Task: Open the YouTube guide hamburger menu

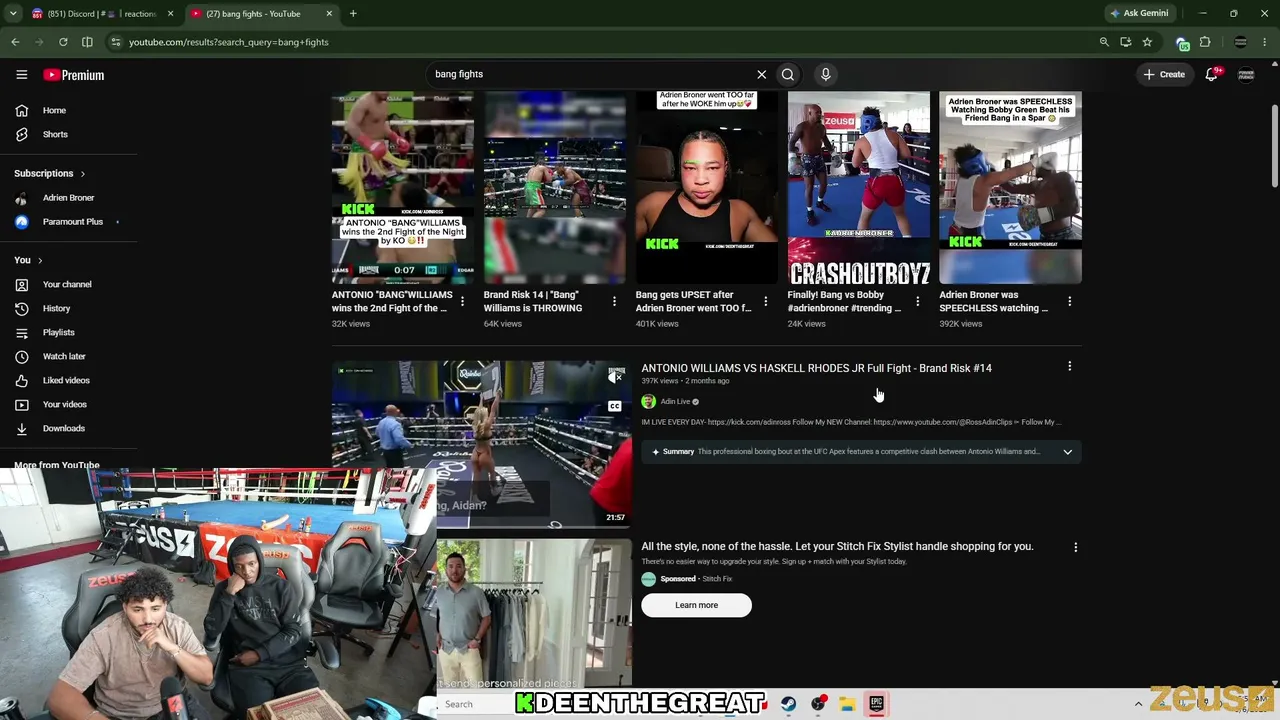Action: click(x=21, y=75)
